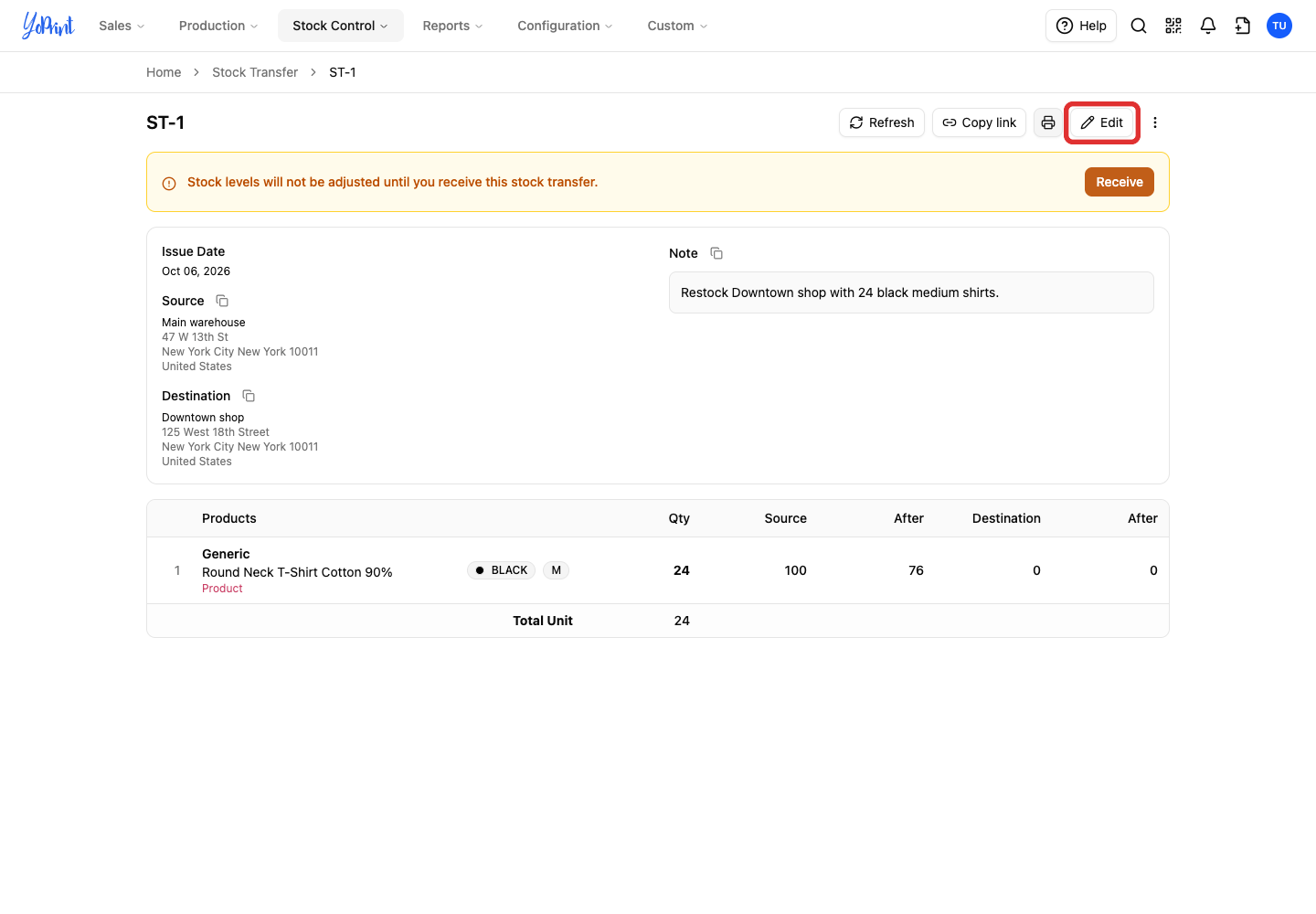Click the red Product label
This screenshot has width=1316, height=914.
click(222, 589)
